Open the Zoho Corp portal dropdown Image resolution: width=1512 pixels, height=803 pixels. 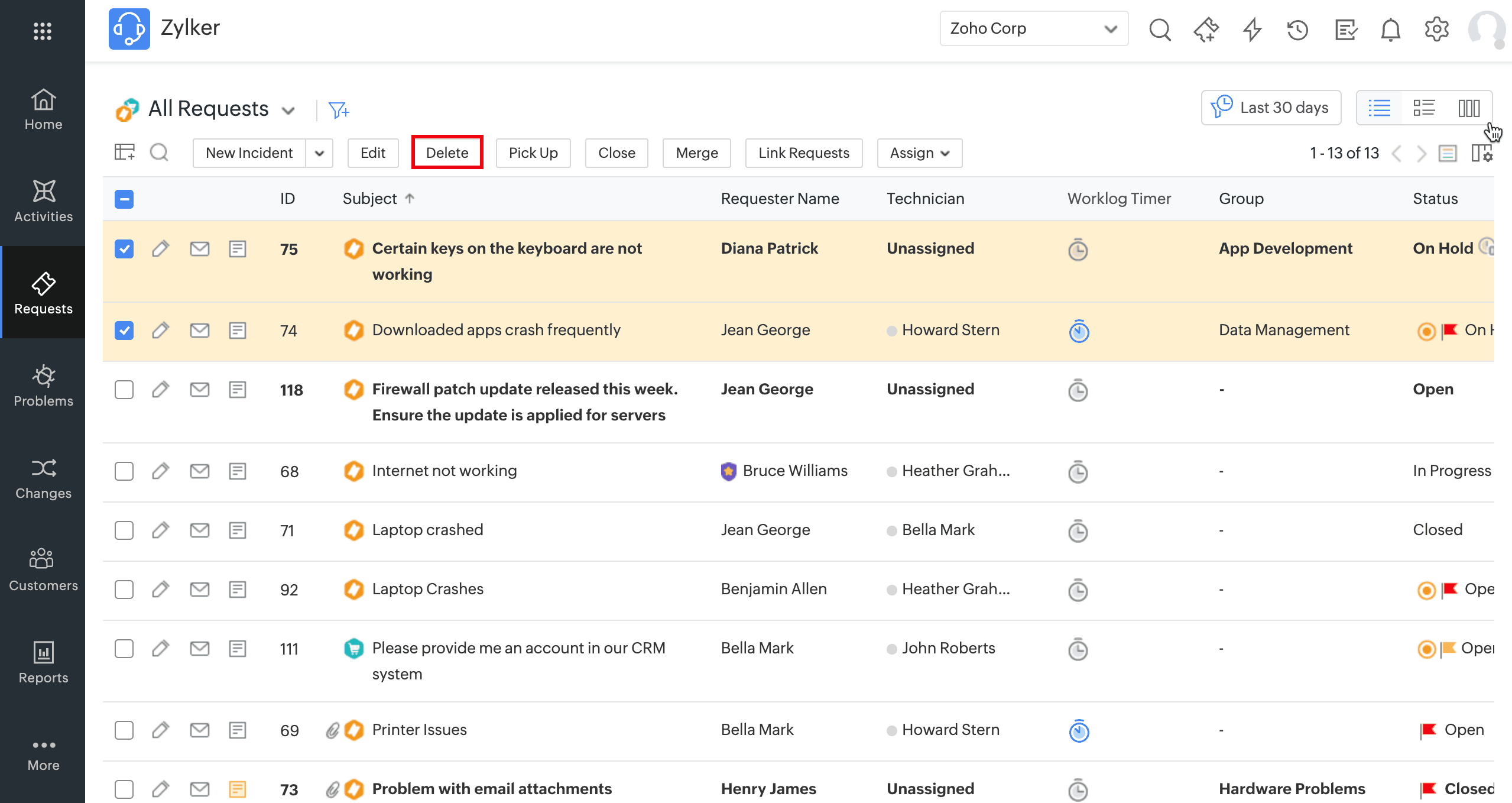pos(1033,28)
